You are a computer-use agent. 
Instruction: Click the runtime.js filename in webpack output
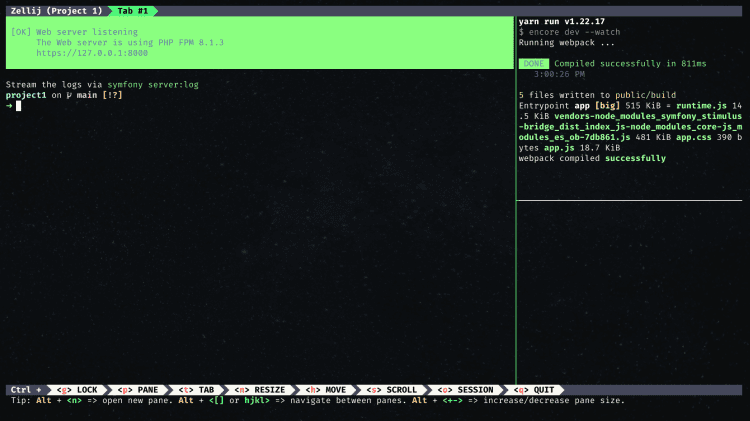pyautogui.click(x=701, y=106)
